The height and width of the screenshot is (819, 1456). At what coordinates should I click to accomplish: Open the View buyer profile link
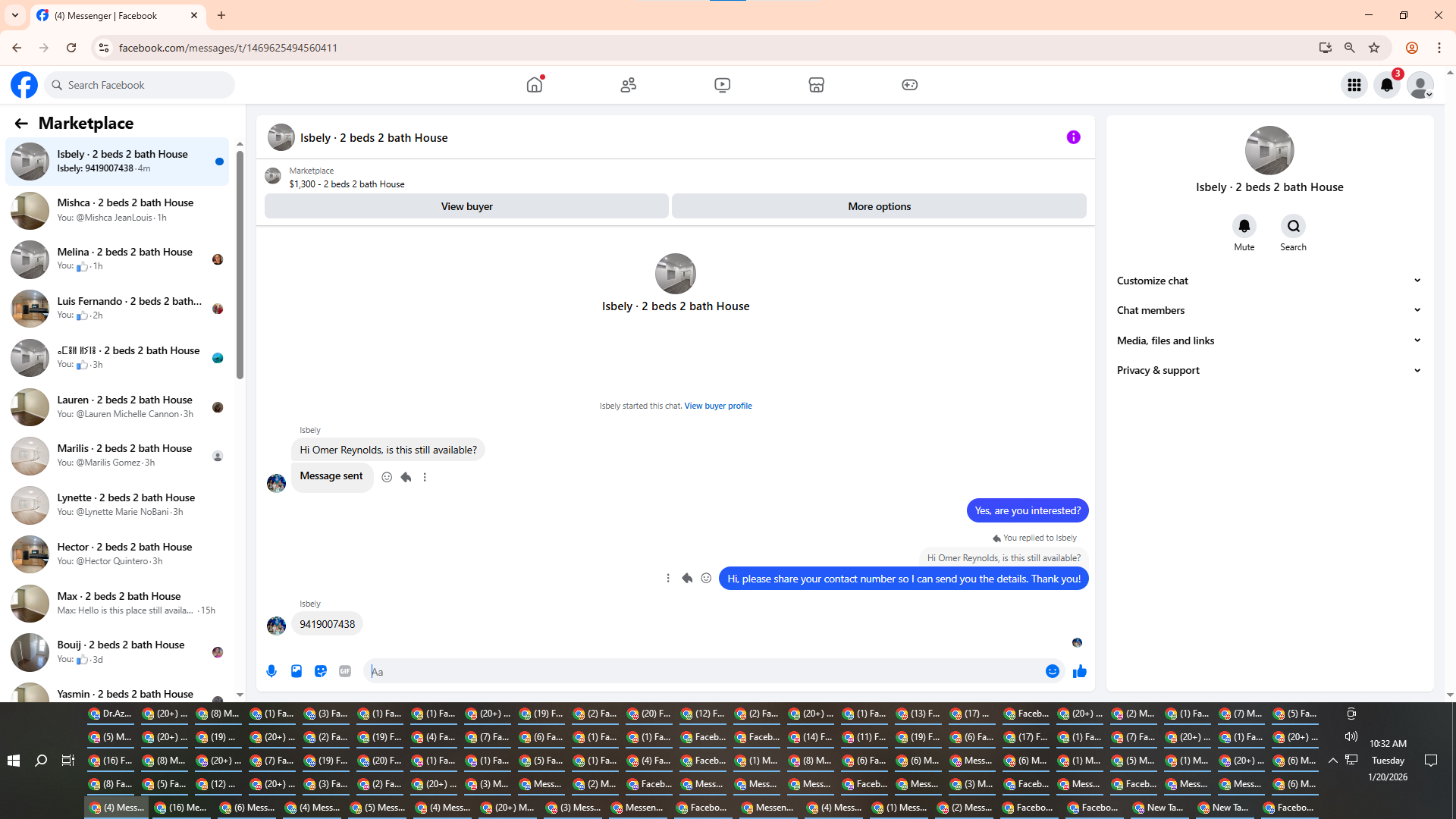(718, 406)
